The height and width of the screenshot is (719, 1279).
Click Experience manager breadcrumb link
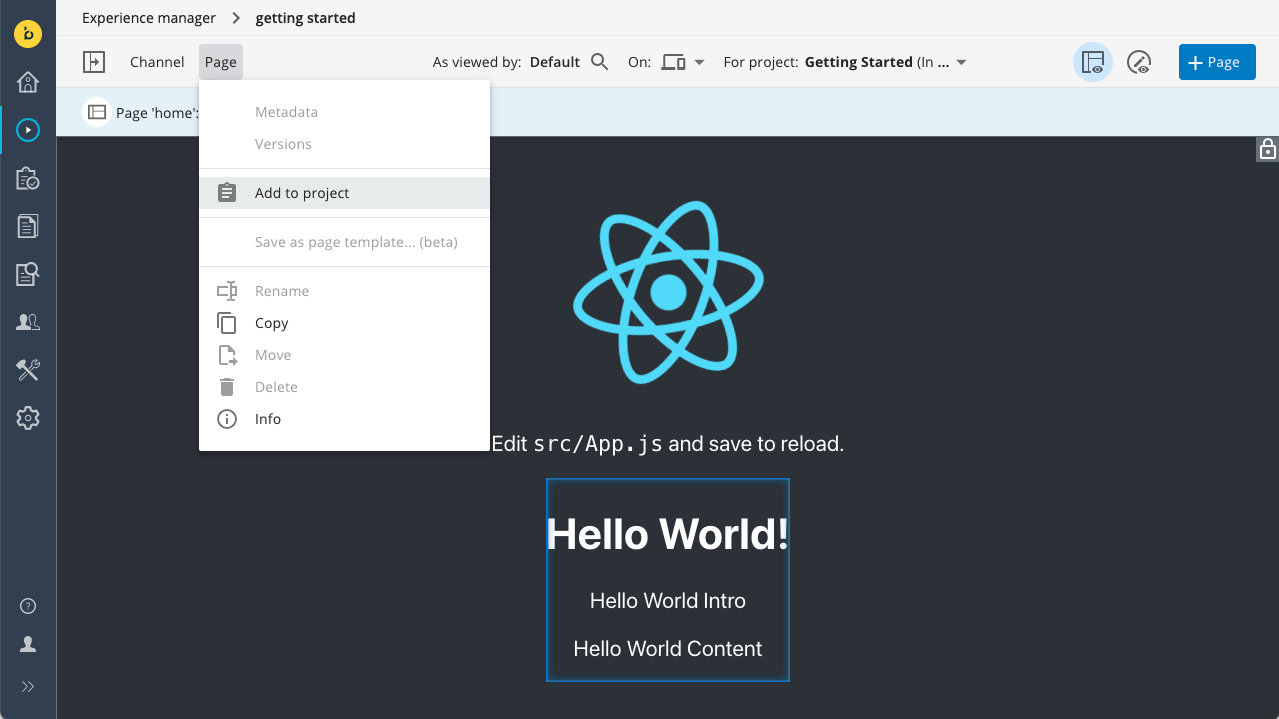pyautogui.click(x=149, y=18)
